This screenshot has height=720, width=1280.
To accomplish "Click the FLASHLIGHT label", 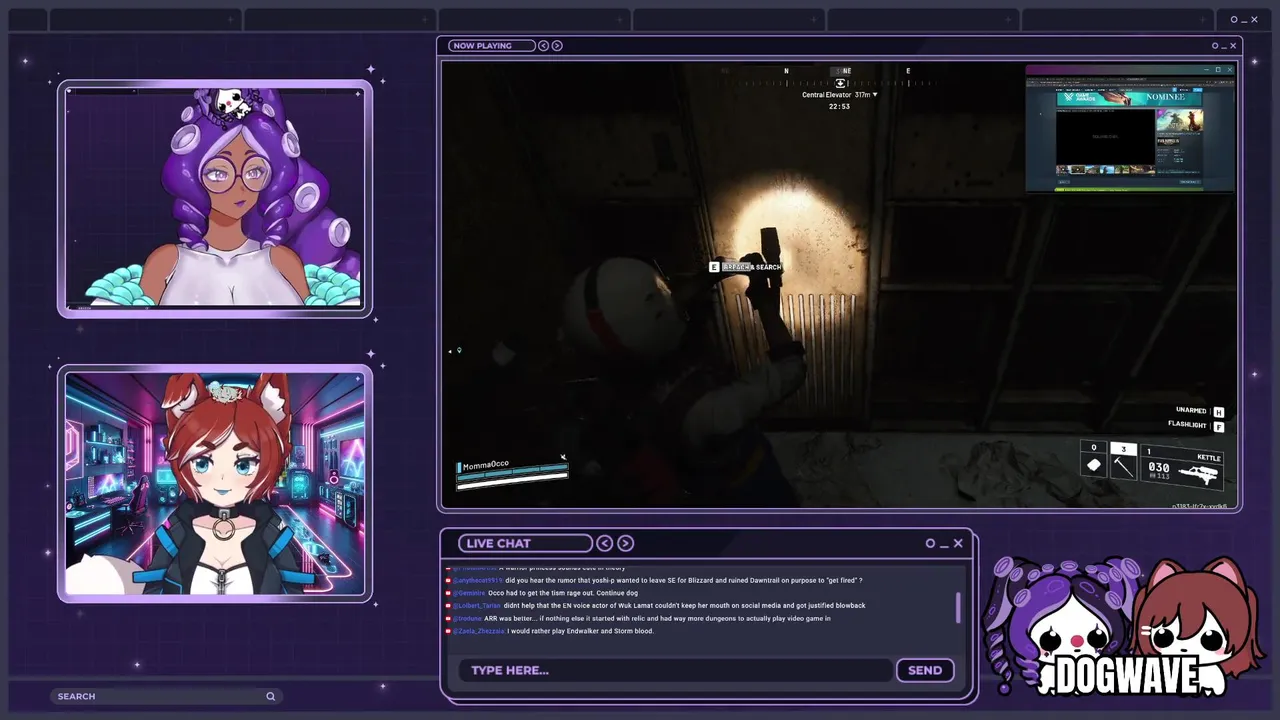I will pos(1187,425).
